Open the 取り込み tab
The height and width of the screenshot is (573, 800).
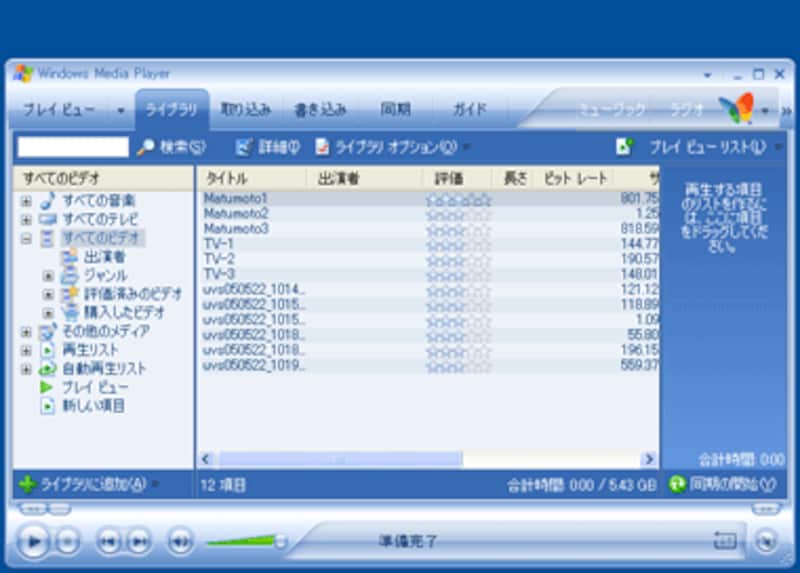[x=245, y=110]
